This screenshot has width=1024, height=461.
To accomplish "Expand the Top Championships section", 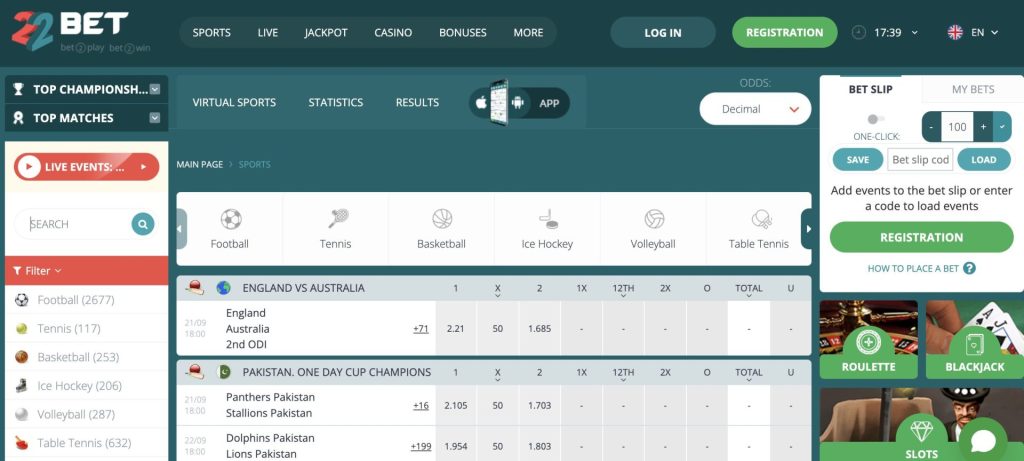I will point(155,89).
